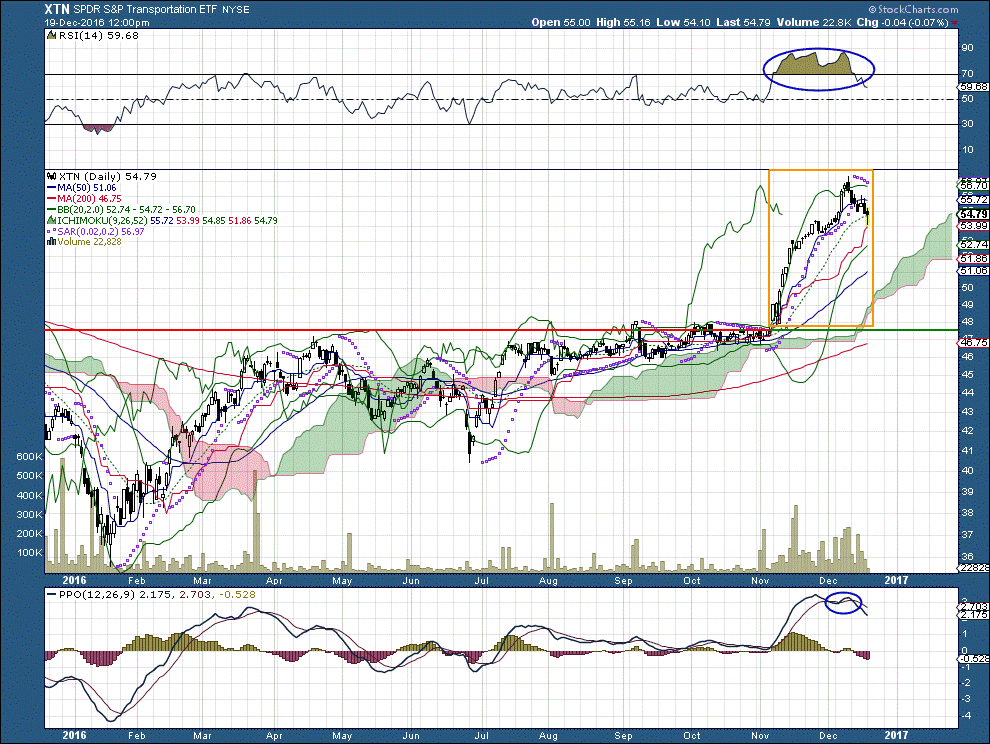Image resolution: width=990 pixels, height=744 pixels.
Task: Click the -0.528 tag on PPO axis
Action: pyautogui.click(x=974, y=659)
